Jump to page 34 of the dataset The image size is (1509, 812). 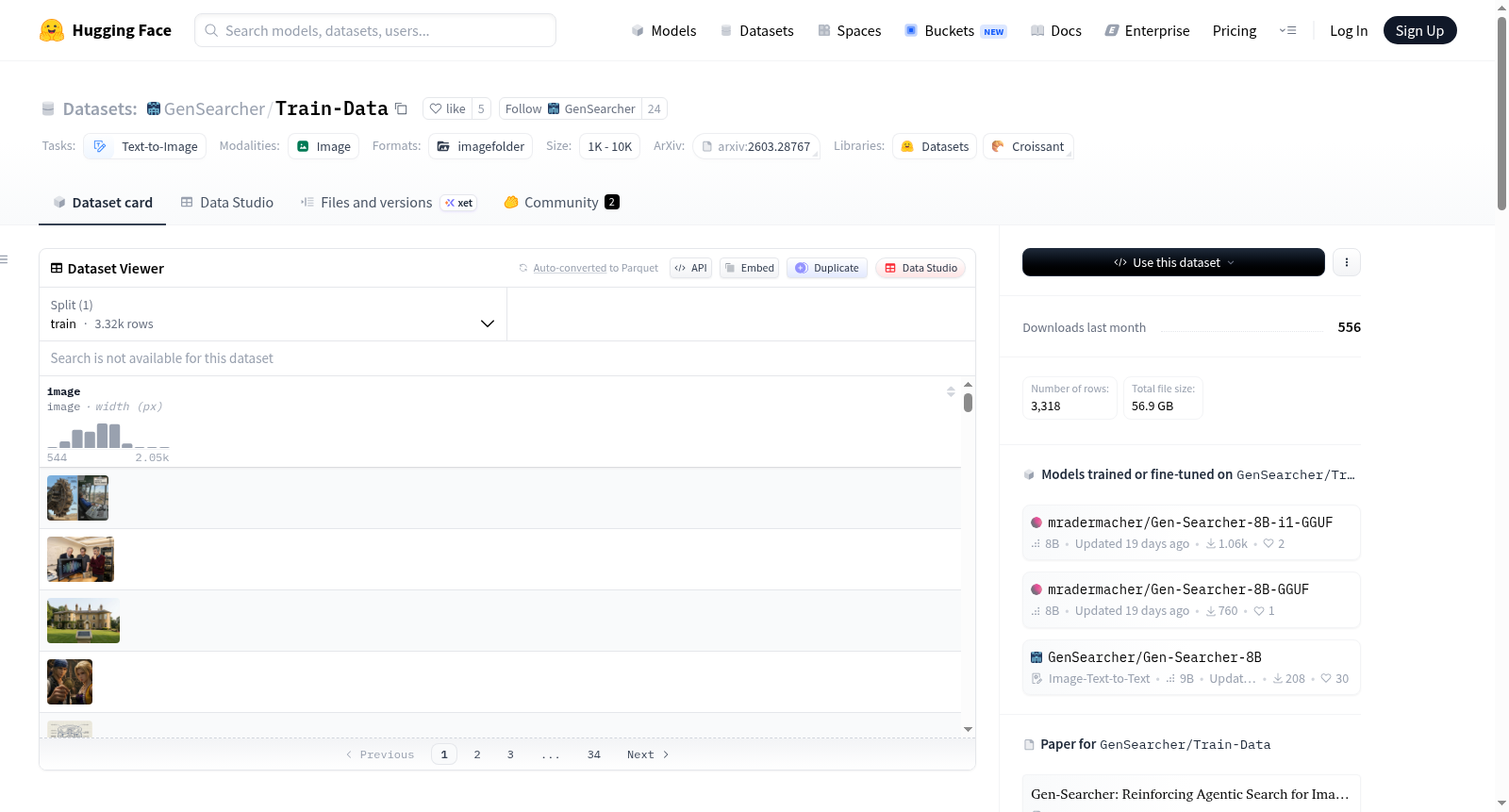click(x=594, y=754)
